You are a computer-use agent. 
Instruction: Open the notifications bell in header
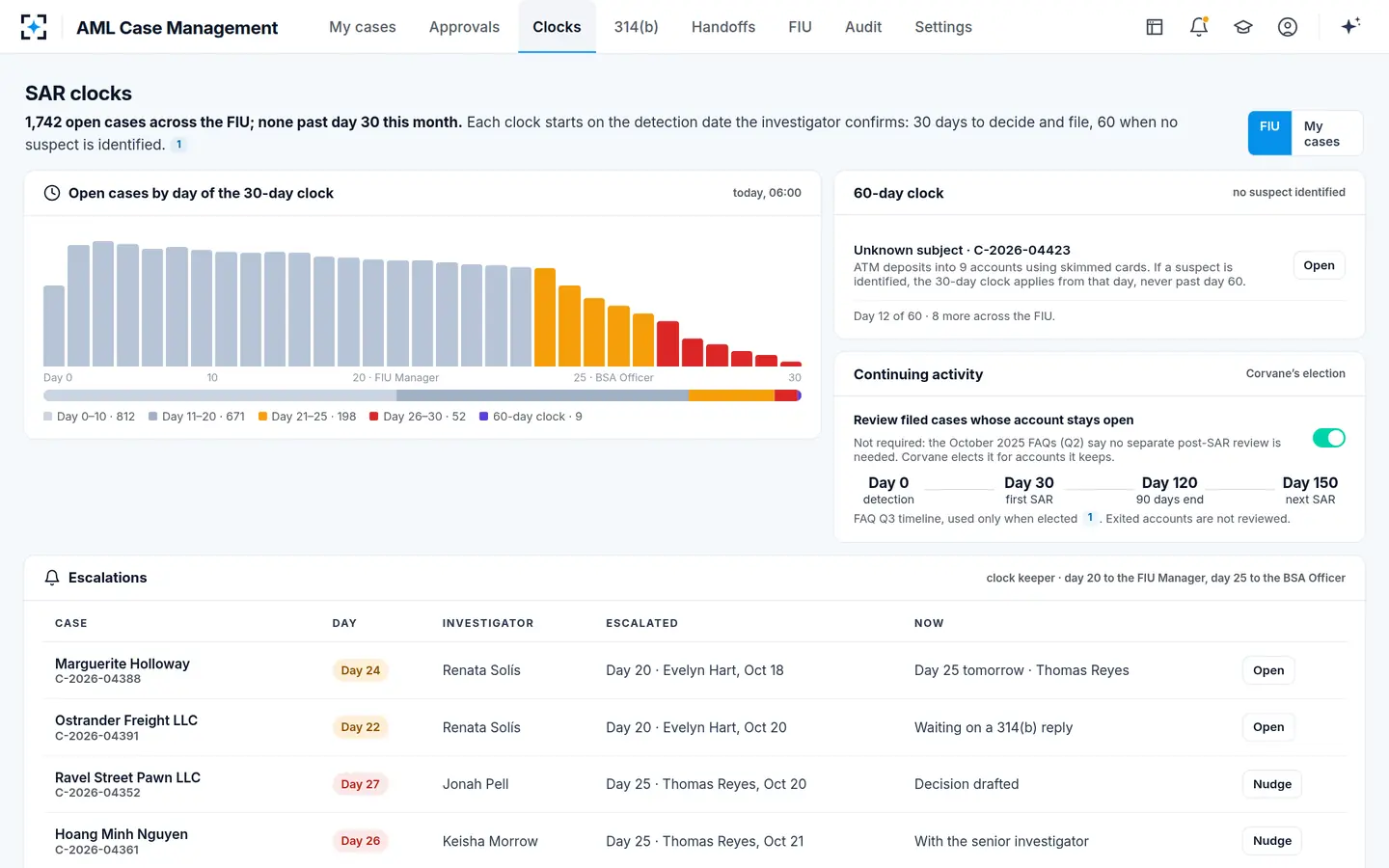click(1199, 27)
